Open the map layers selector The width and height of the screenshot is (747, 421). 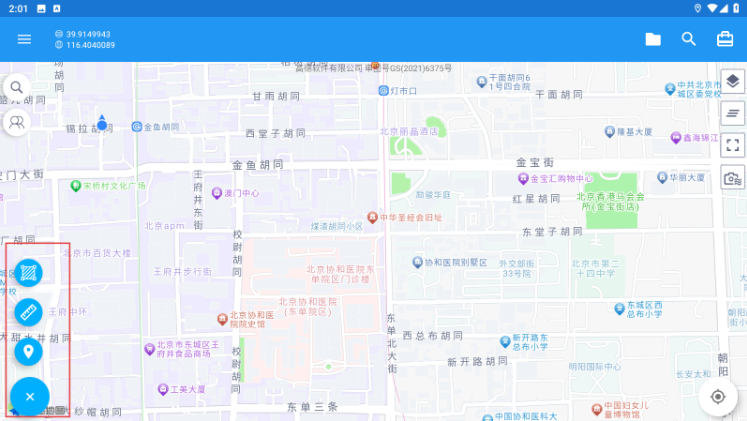point(732,82)
